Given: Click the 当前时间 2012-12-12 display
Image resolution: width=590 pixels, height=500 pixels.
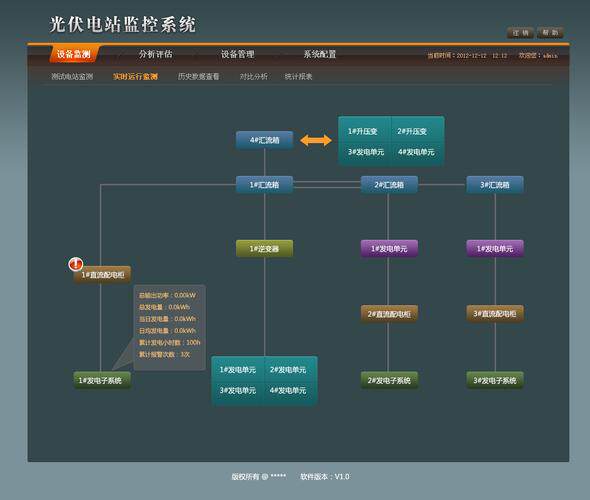Looking at the screenshot, I should pyautogui.click(x=467, y=56).
